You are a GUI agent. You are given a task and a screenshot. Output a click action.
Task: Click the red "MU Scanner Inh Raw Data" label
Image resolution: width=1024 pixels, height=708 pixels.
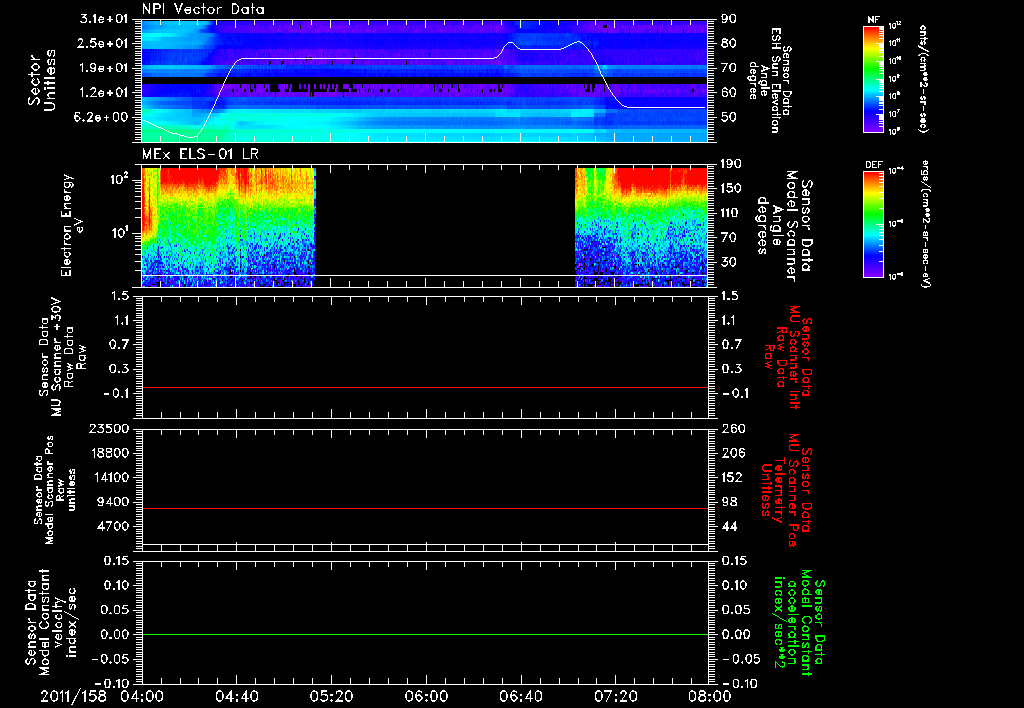click(788, 357)
